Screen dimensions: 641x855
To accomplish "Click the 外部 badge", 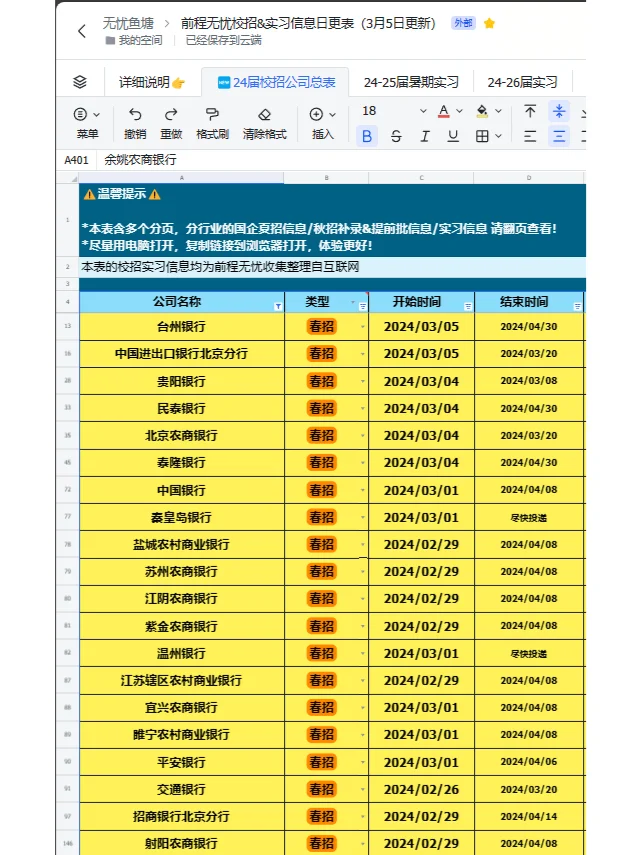I will click(x=463, y=23).
